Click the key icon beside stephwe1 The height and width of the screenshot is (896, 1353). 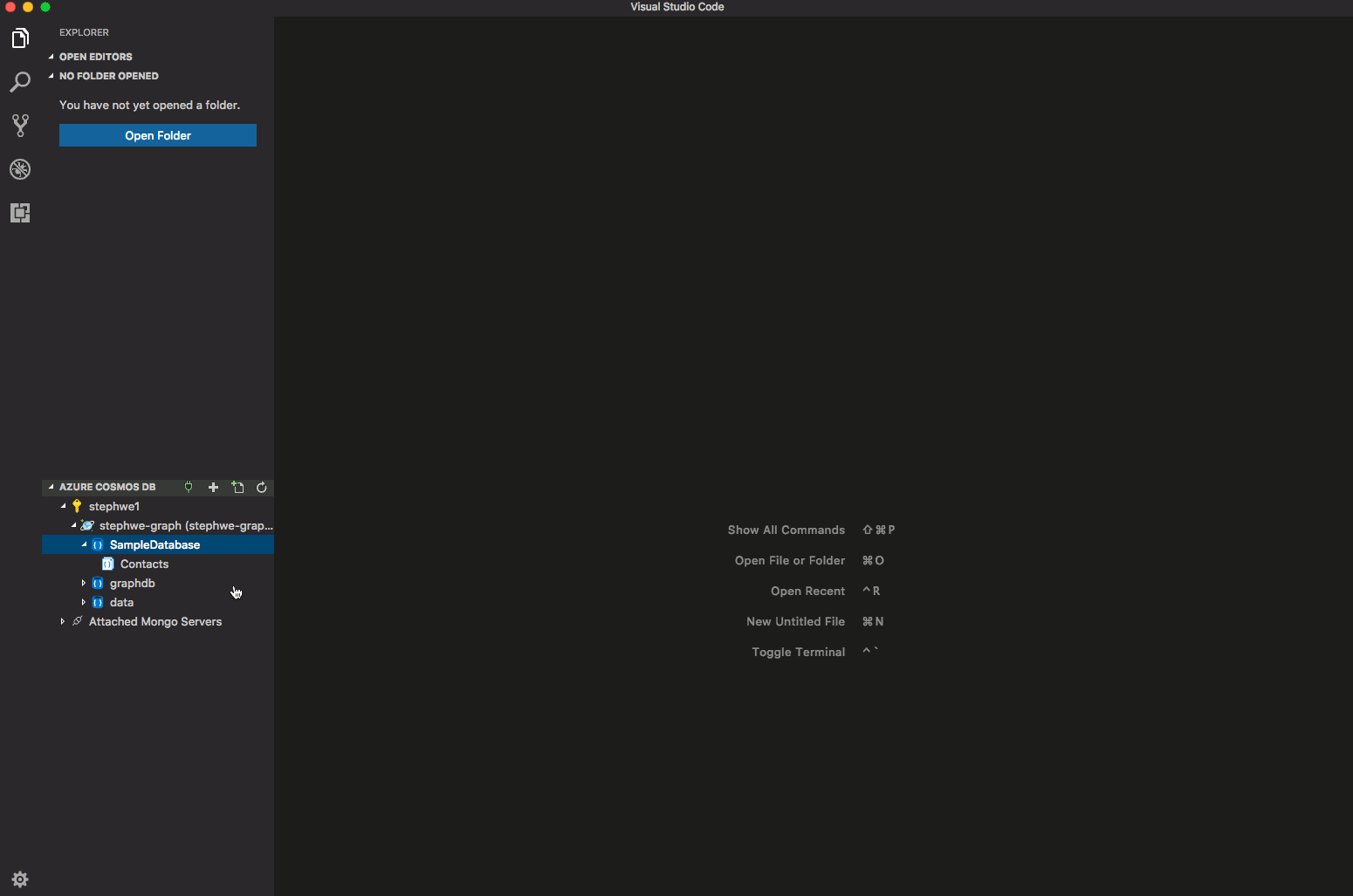click(x=77, y=506)
